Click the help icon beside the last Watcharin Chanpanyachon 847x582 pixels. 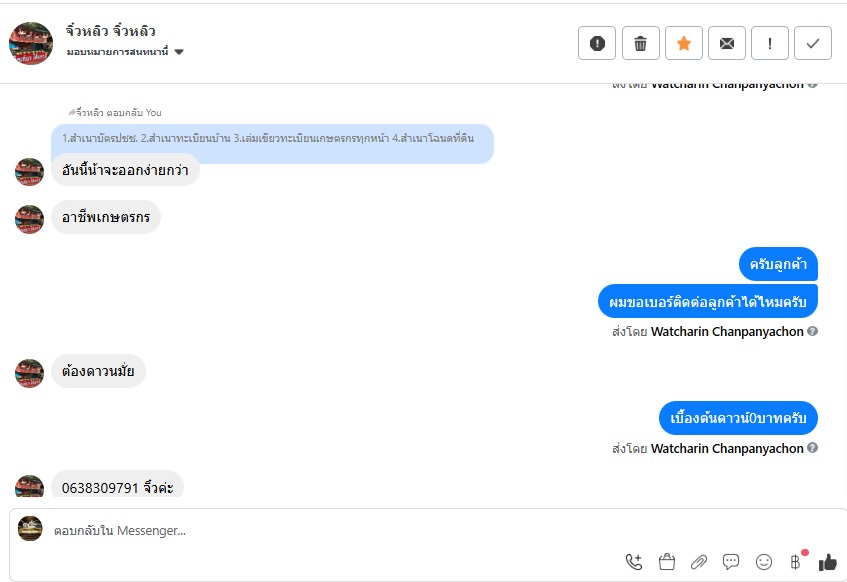tap(812, 448)
